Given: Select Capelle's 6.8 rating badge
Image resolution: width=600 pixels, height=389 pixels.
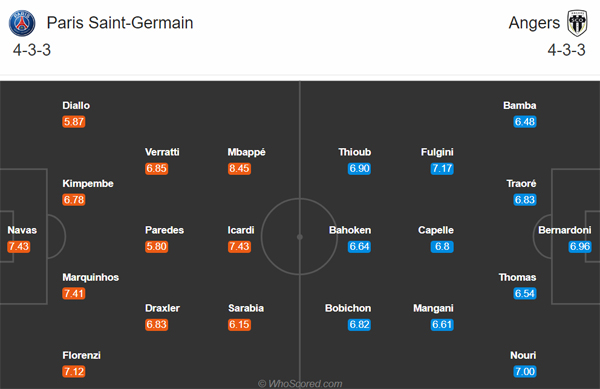Looking at the screenshot, I should 442,246.
